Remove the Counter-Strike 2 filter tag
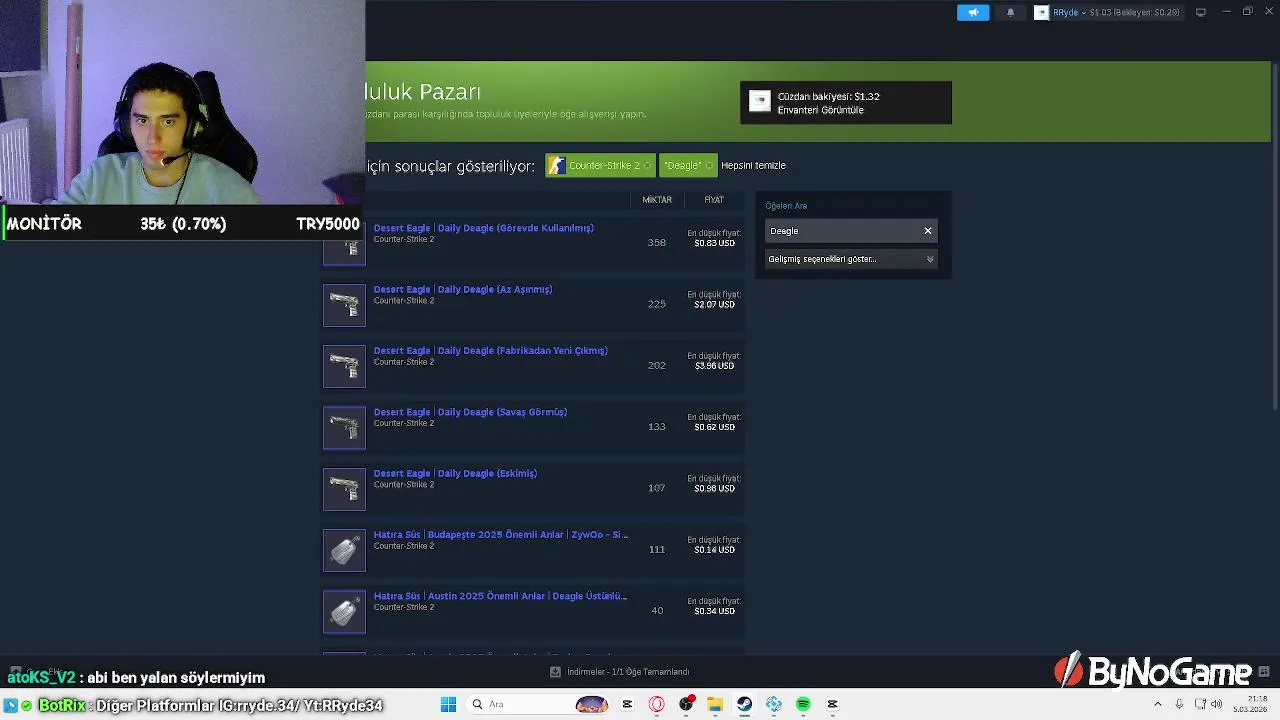Image resolution: width=1280 pixels, height=720 pixels. (x=648, y=166)
